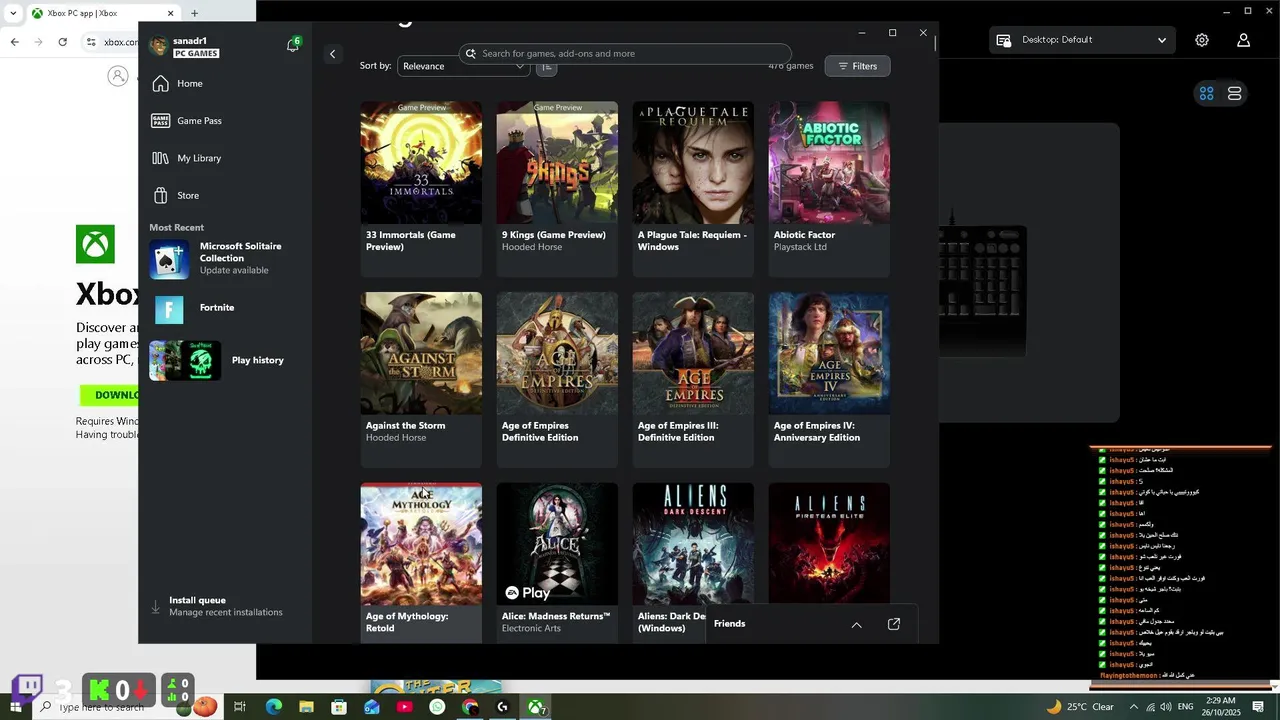Viewport: 1280px width, 720px height.
Task: Reload page in the browser window
Action: point(62,42)
